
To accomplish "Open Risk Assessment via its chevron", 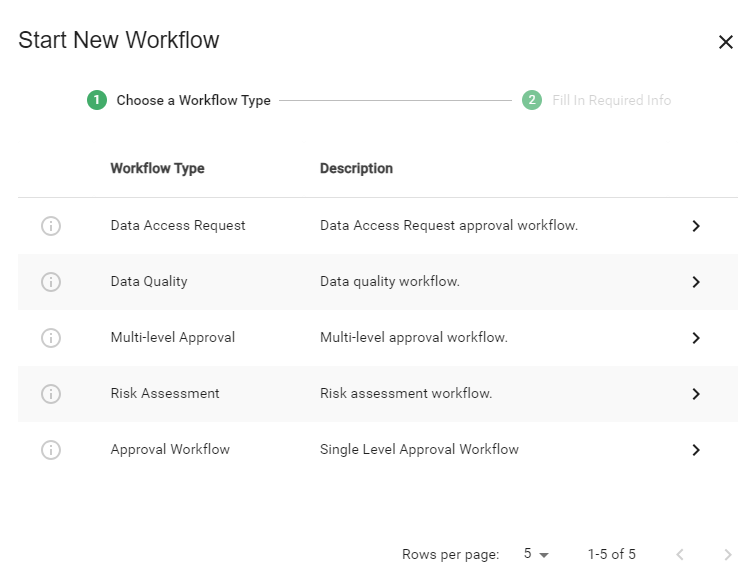I will pos(696,394).
